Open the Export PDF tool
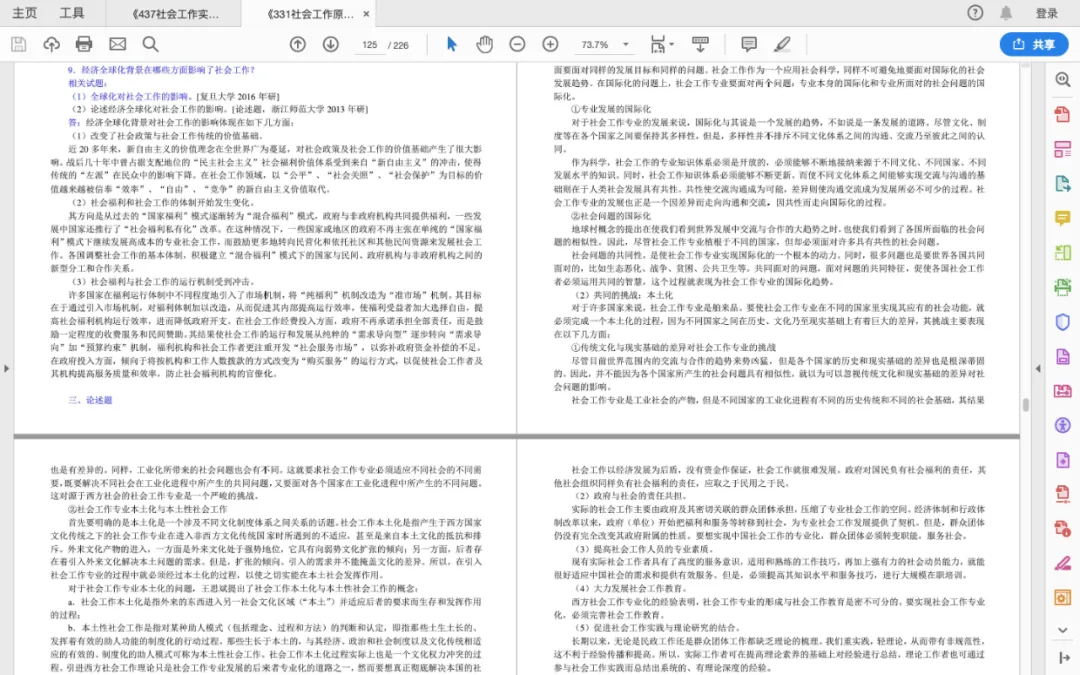This screenshot has width=1080, height=675. pos(1063,183)
